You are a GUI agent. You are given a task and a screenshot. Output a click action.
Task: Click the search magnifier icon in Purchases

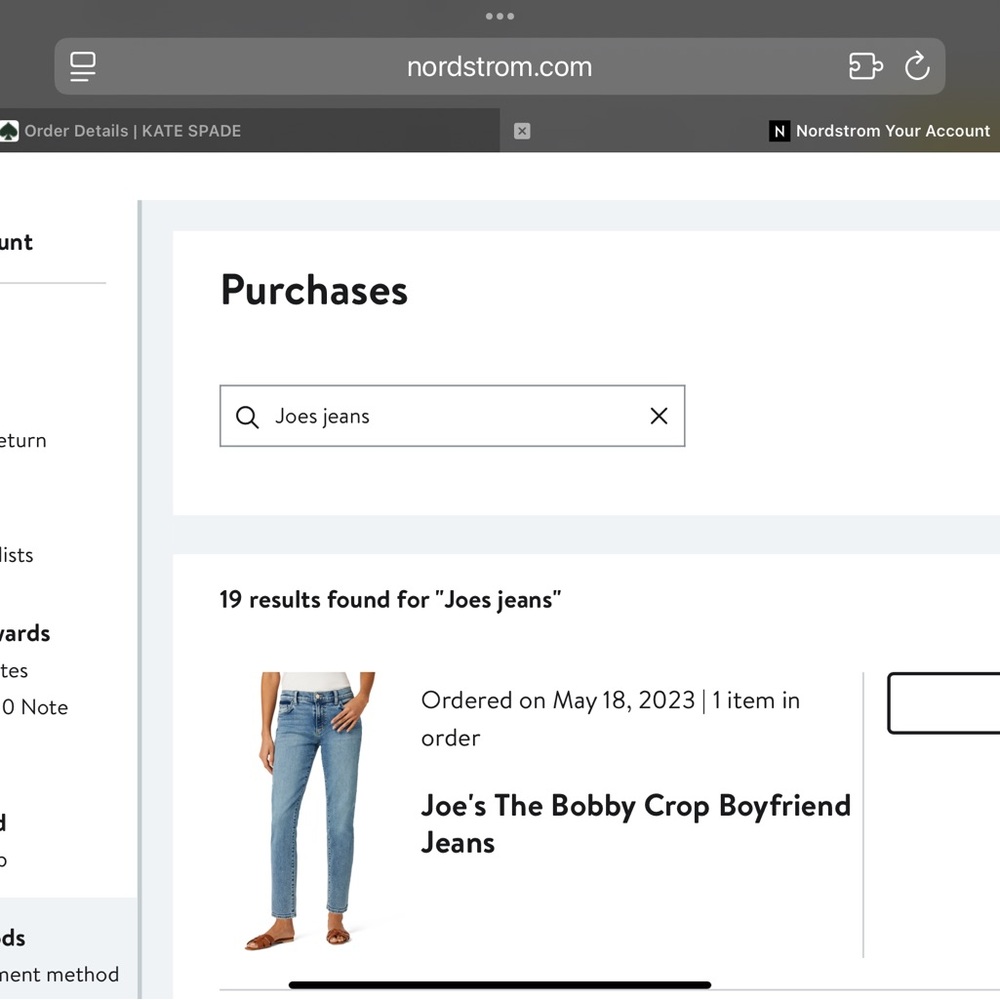[x=247, y=416]
